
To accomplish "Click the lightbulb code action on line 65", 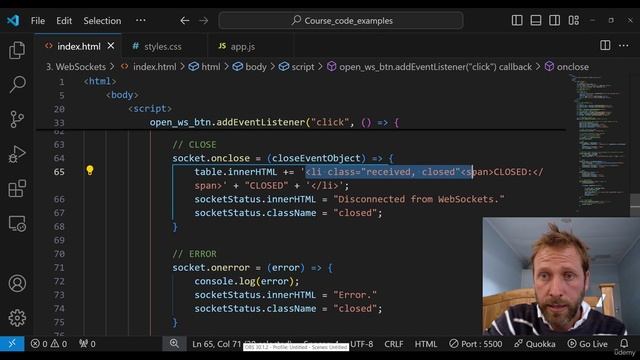I will (90, 170).
